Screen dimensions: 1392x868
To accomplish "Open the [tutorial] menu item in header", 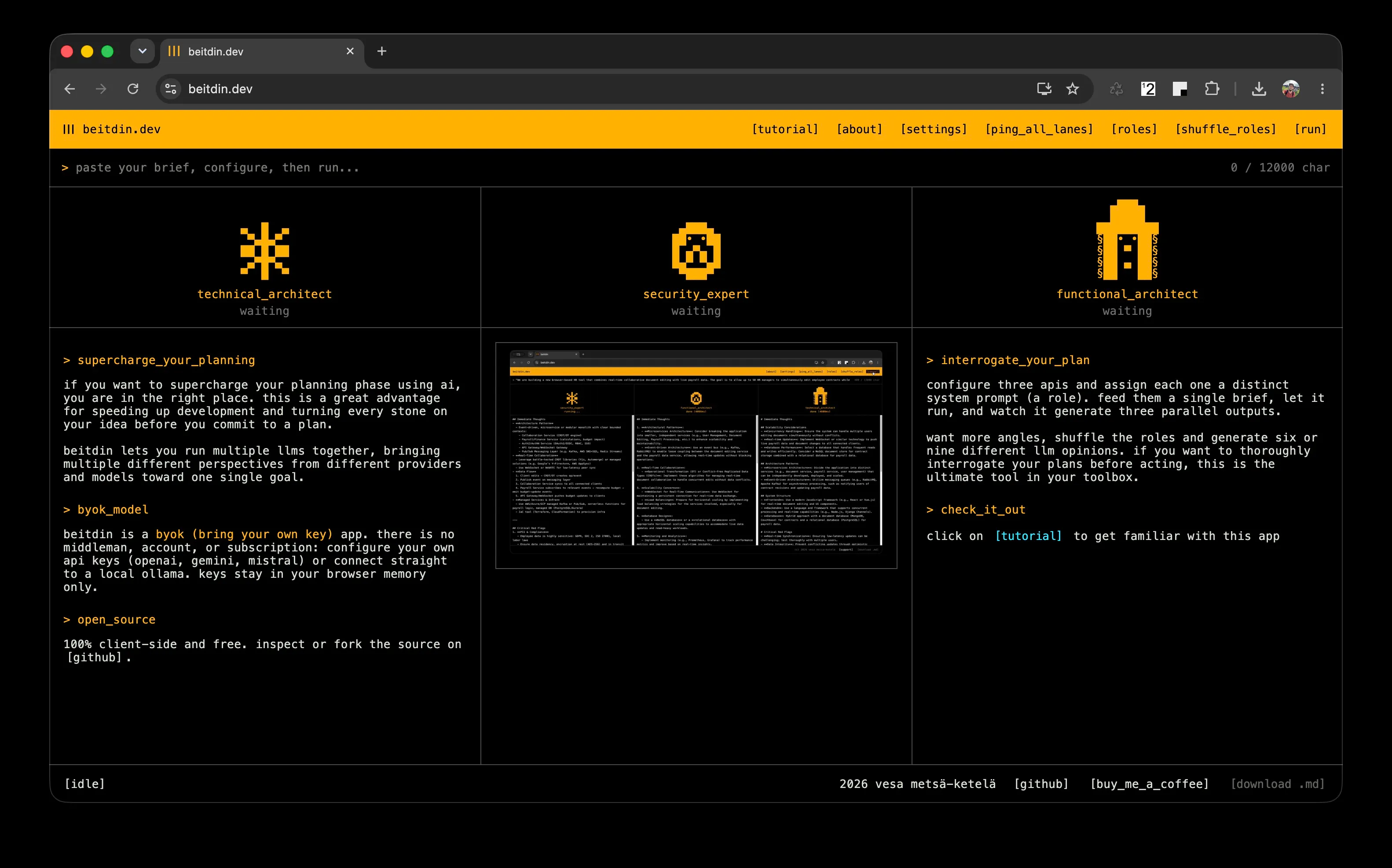I will [785, 129].
